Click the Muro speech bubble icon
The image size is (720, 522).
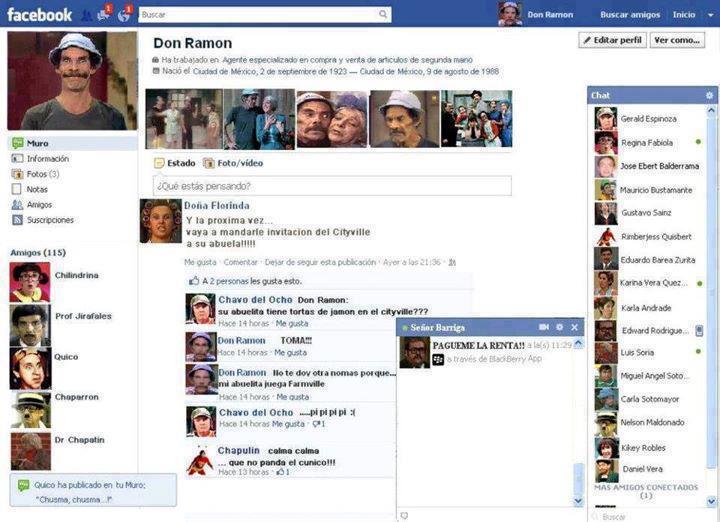tap(17, 143)
